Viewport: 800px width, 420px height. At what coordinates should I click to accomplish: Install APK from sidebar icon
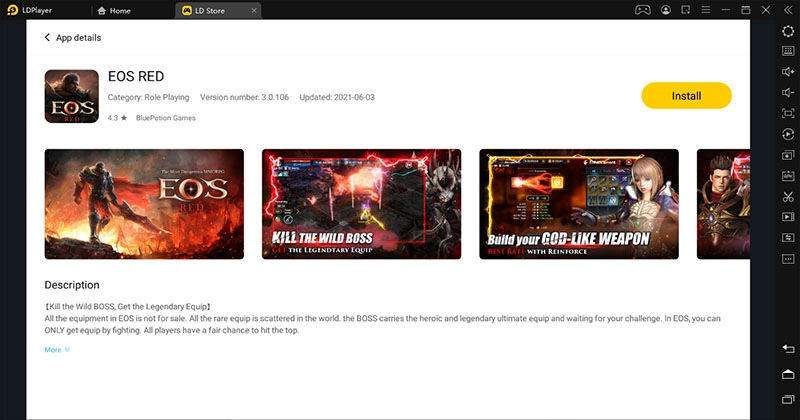(x=788, y=176)
